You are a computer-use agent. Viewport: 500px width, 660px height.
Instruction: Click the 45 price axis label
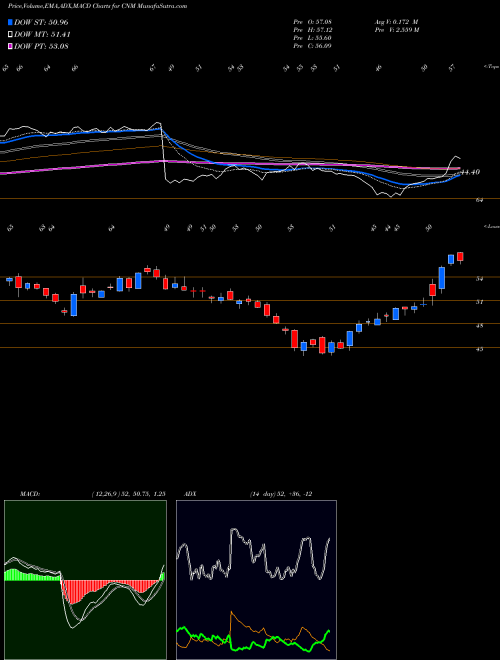[480, 349]
